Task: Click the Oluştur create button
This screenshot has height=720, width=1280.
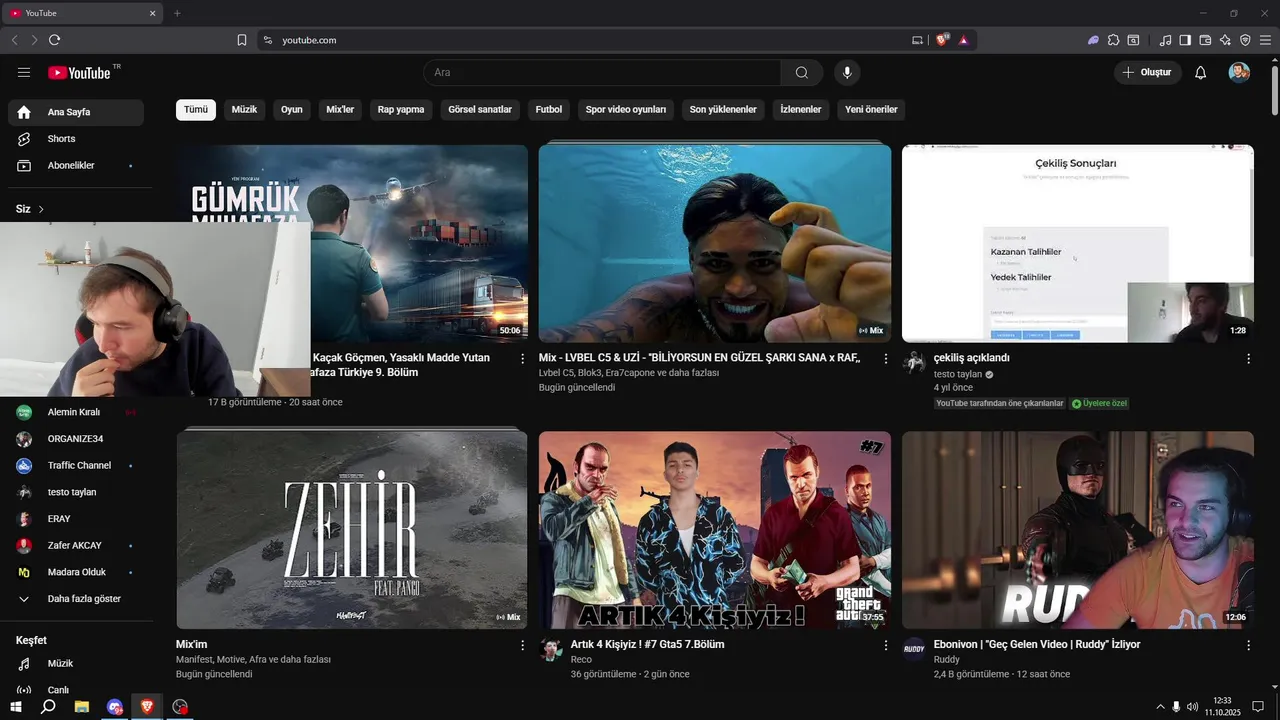Action: point(1148,72)
